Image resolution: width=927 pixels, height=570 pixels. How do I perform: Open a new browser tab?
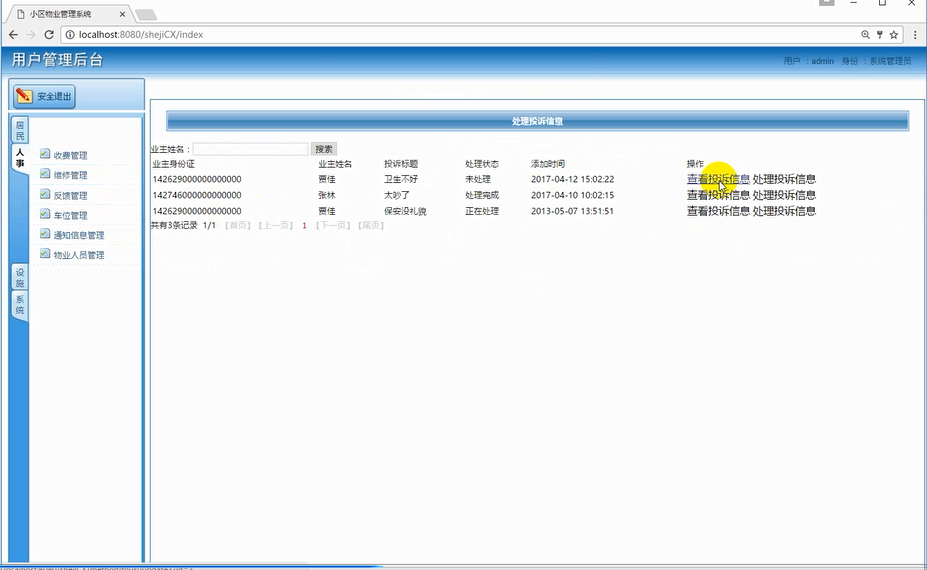[x=145, y=14]
